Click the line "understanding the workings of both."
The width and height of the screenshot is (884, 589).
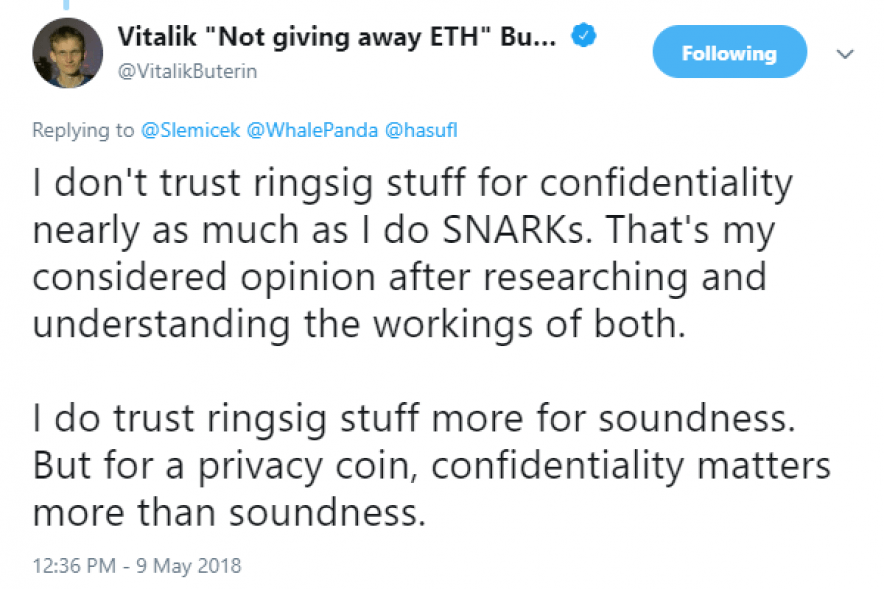click(x=359, y=324)
